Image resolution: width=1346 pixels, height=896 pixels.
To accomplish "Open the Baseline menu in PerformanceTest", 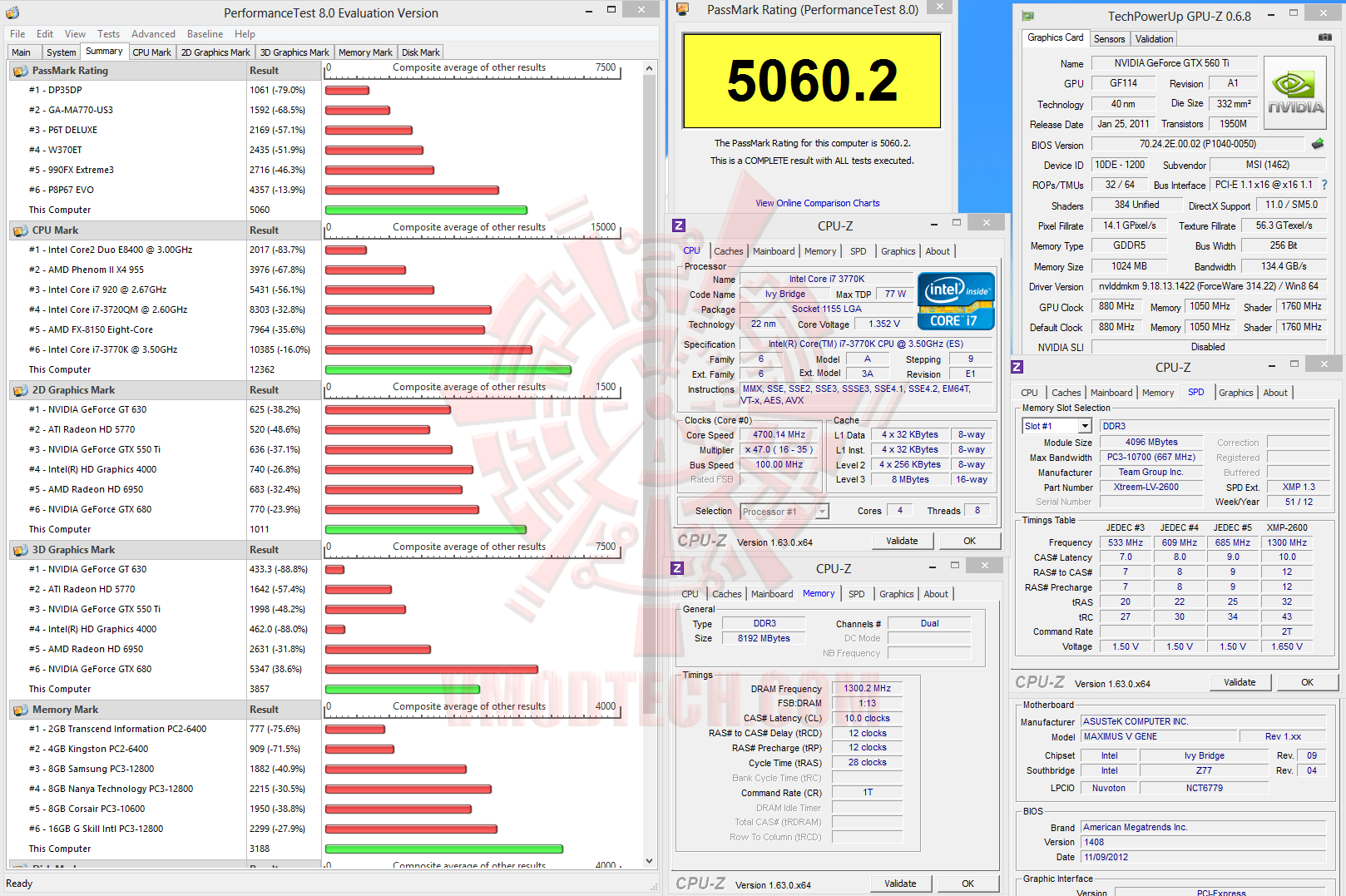I will tap(205, 34).
